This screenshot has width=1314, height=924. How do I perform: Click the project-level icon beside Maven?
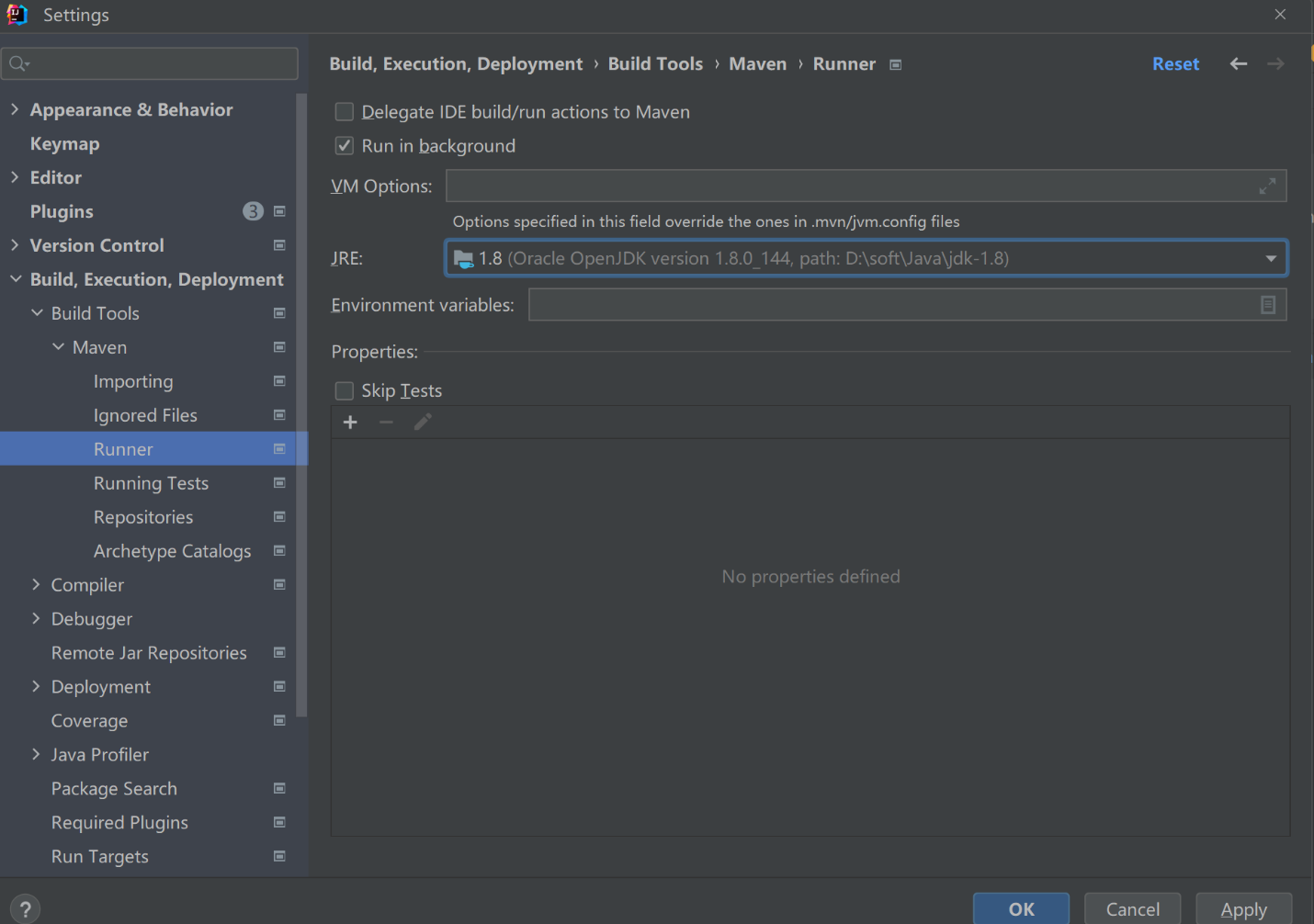pyautogui.click(x=279, y=347)
